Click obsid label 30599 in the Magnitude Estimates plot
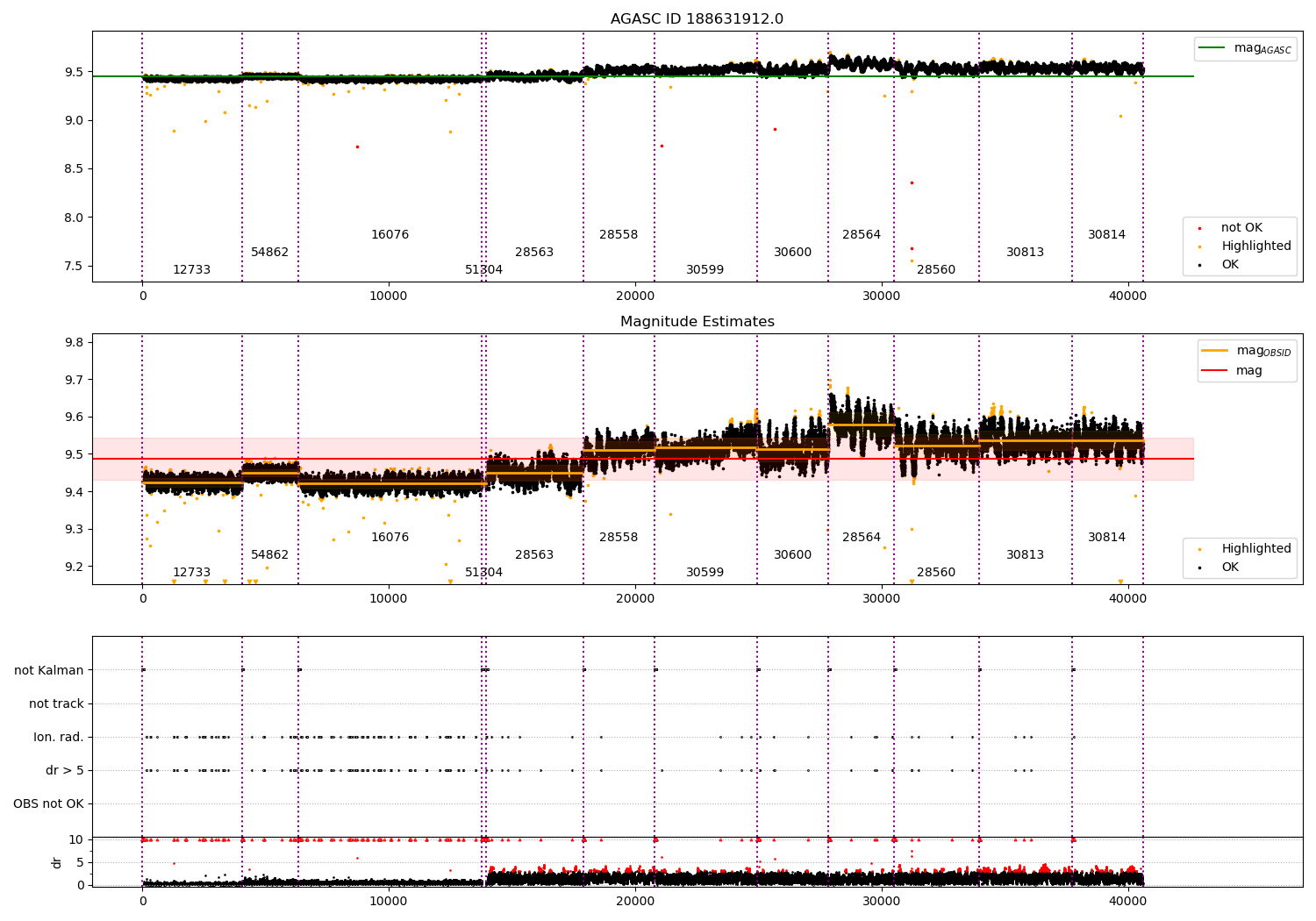Screen dimensions: 1316x921 (x=704, y=573)
